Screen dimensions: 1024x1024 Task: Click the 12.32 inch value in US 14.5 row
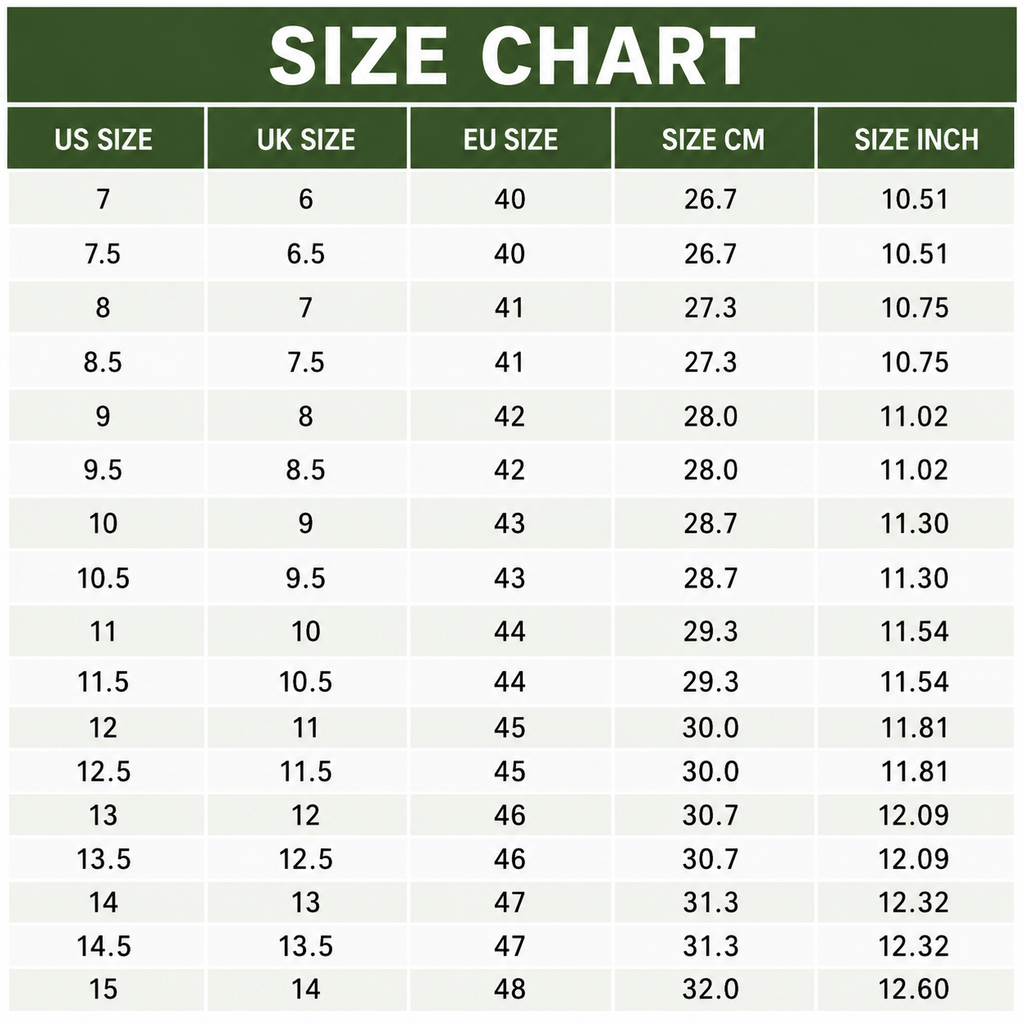pyautogui.click(x=916, y=946)
